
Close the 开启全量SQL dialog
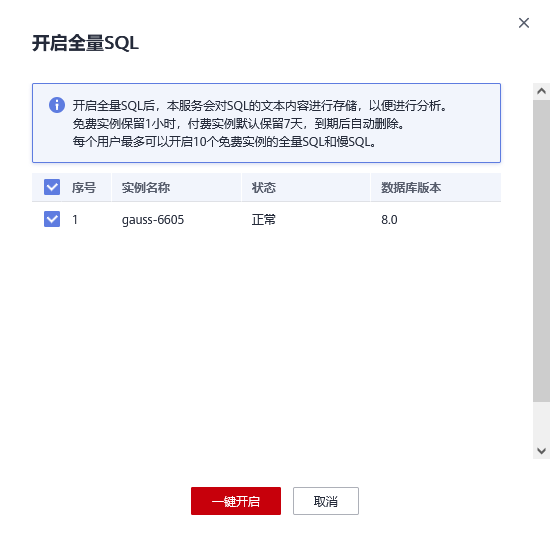pyautogui.click(x=524, y=23)
